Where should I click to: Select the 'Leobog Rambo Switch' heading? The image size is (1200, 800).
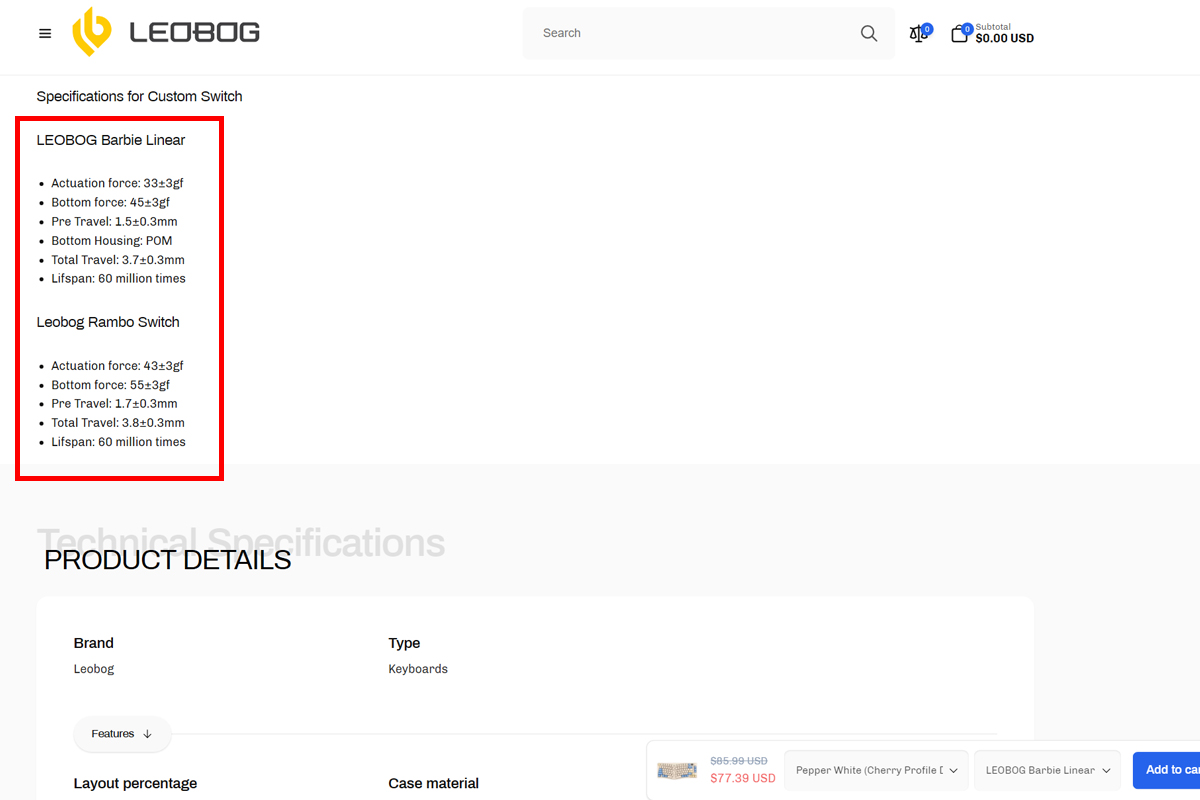click(x=108, y=322)
